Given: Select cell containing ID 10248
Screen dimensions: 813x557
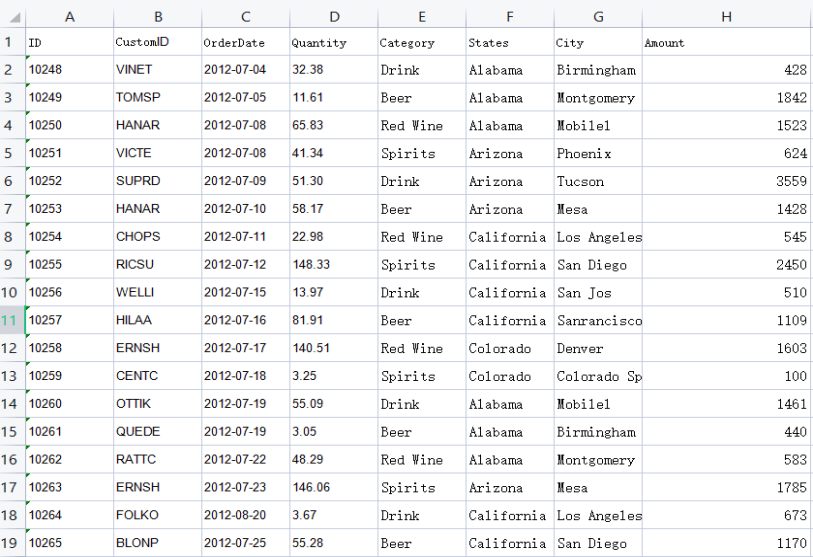Looking at the screenshot, I should point(69,70).
